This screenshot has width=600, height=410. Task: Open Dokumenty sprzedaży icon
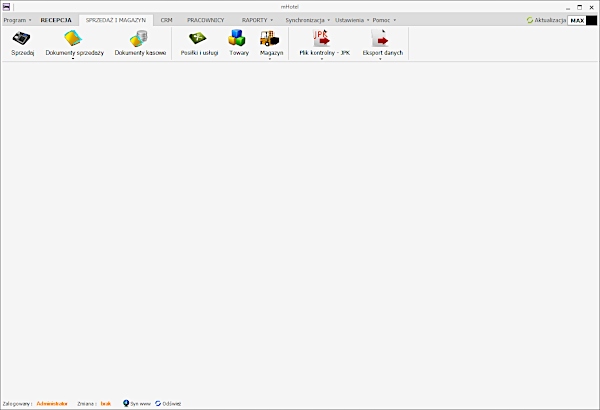[73, 38]
